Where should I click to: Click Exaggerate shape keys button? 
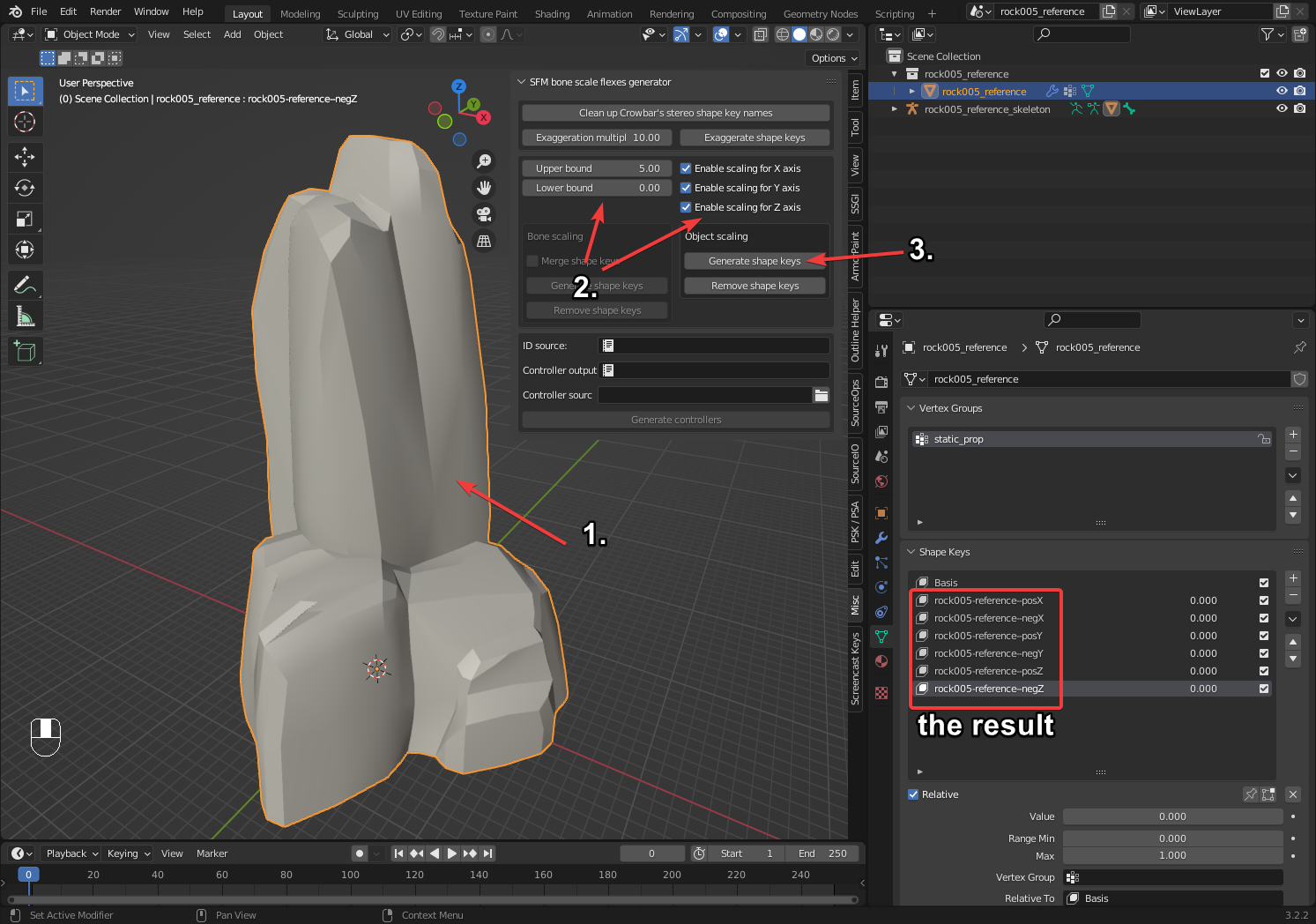coord(755,138)
